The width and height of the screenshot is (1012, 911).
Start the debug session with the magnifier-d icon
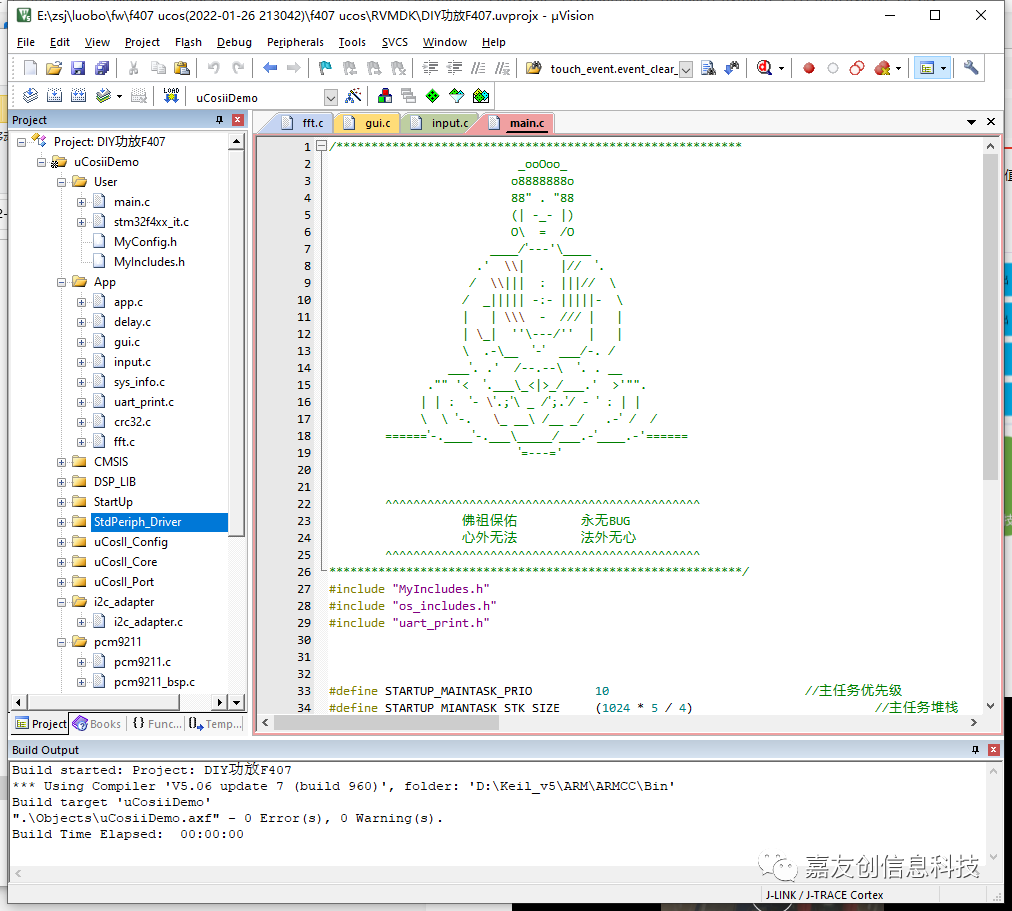pyautogui.click(x=764, y=68)
